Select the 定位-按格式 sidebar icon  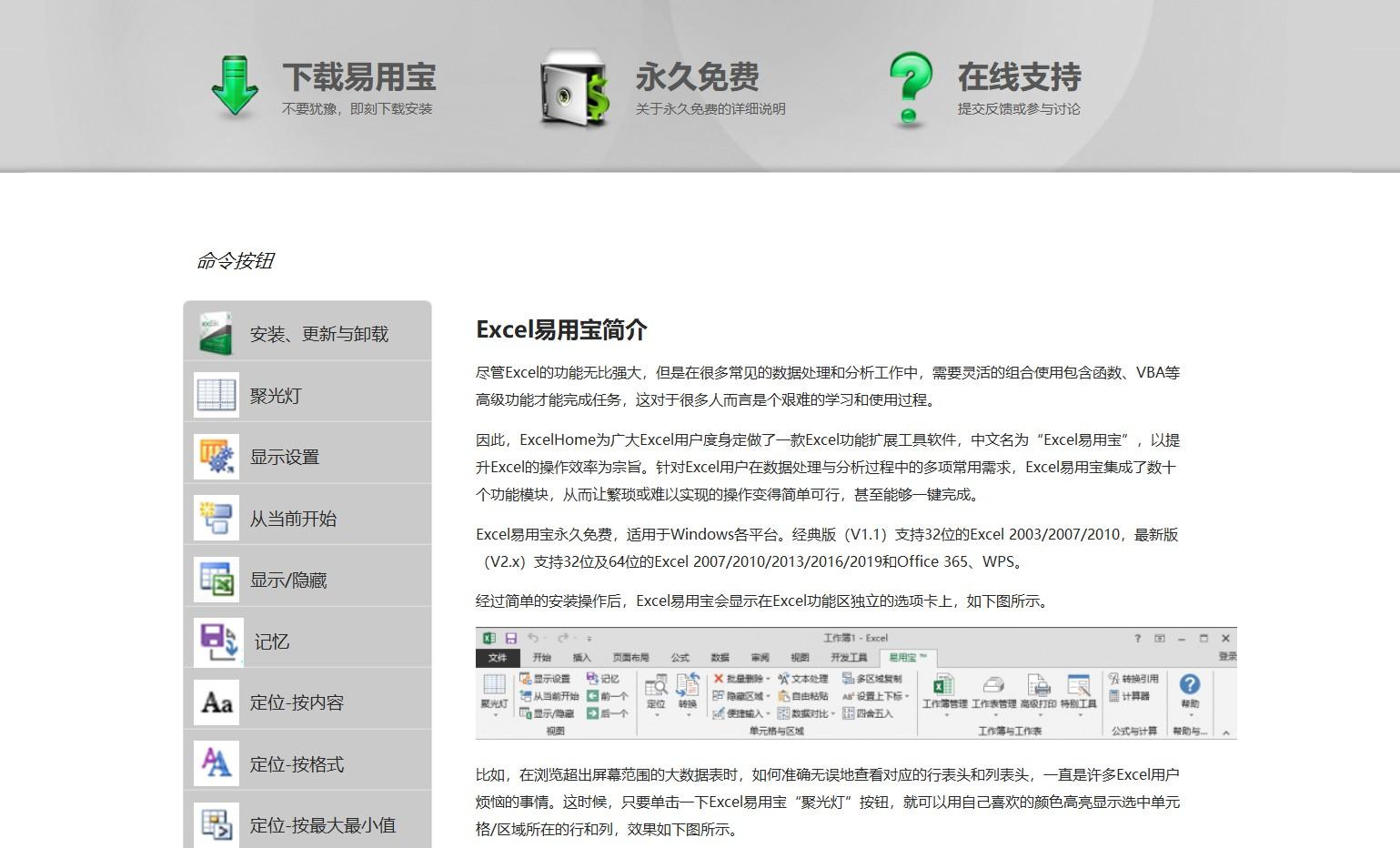[215, 763]
